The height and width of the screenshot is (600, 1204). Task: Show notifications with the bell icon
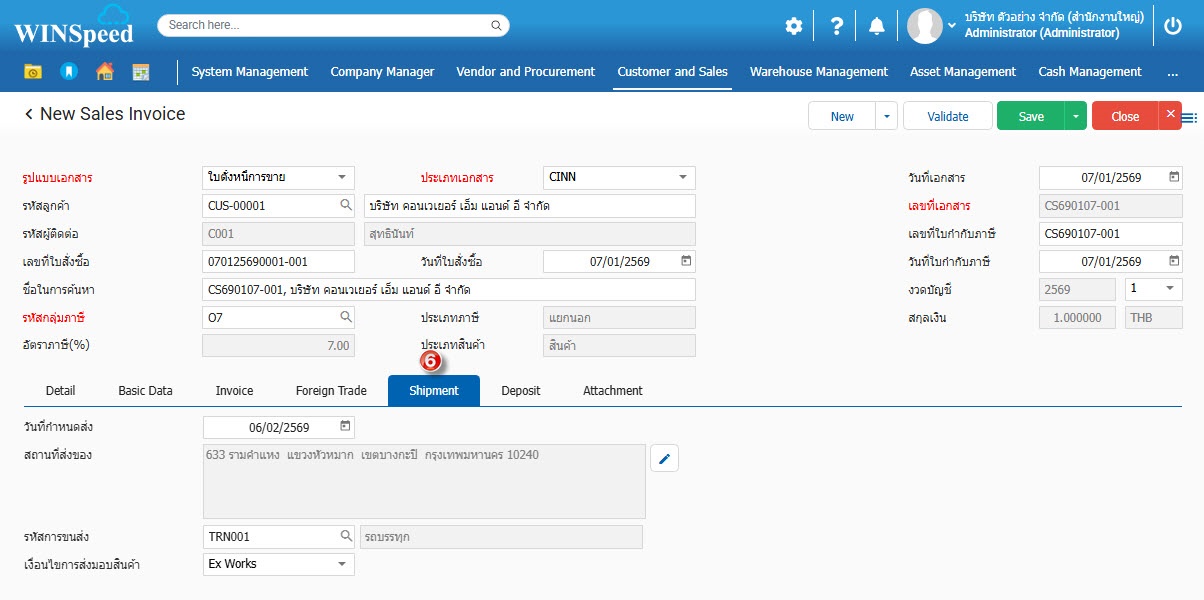coord(877,26)
